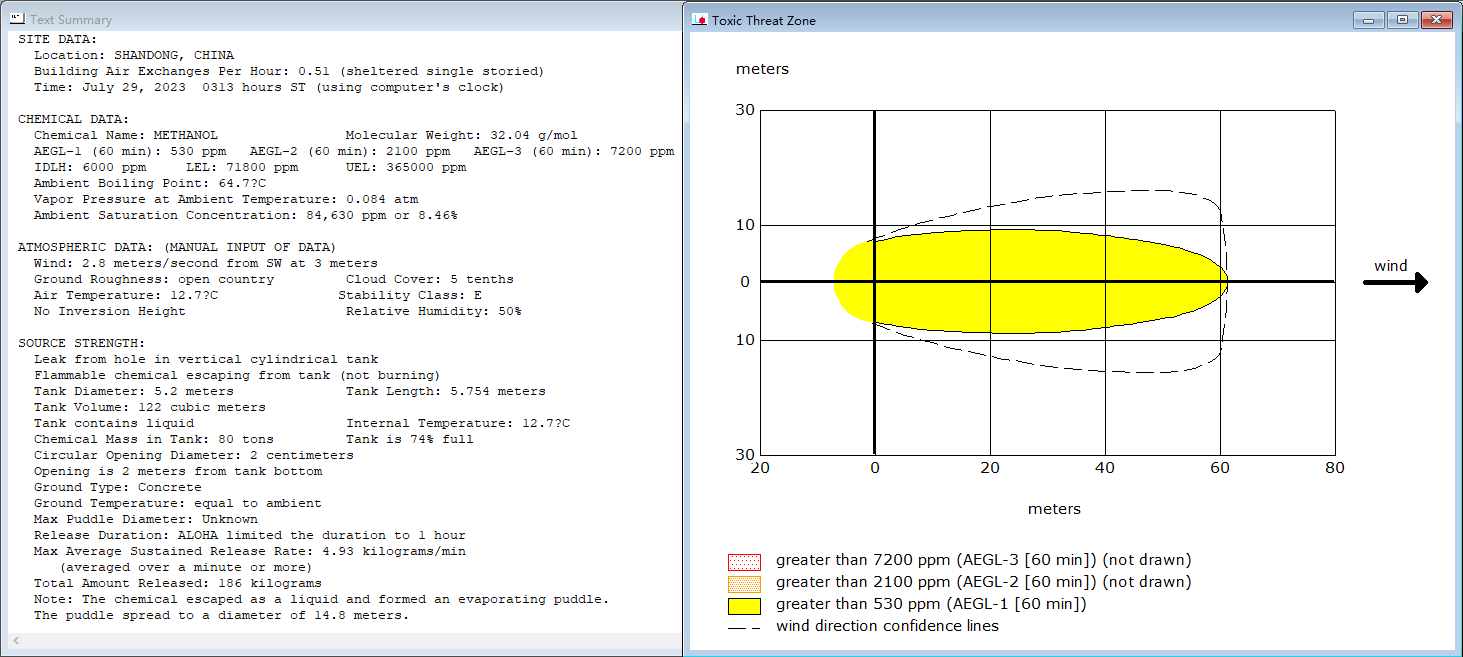Click the SOURCE STRENGTH heading

coord(82,343)
